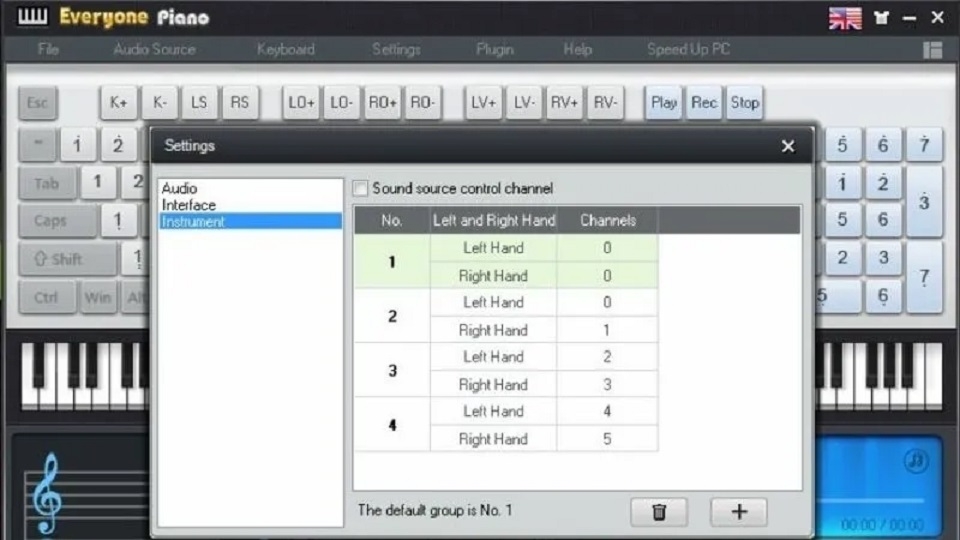Click the RO+ octave button
960x540 pixels.
pyautogui.click(x=382, y=102)
